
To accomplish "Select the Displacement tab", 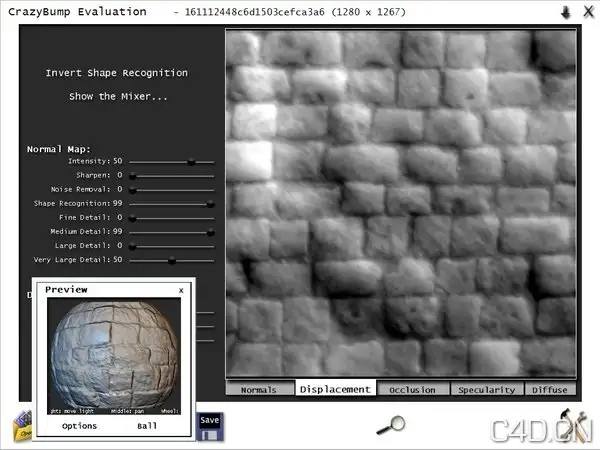I will click(x=335, y=388).
